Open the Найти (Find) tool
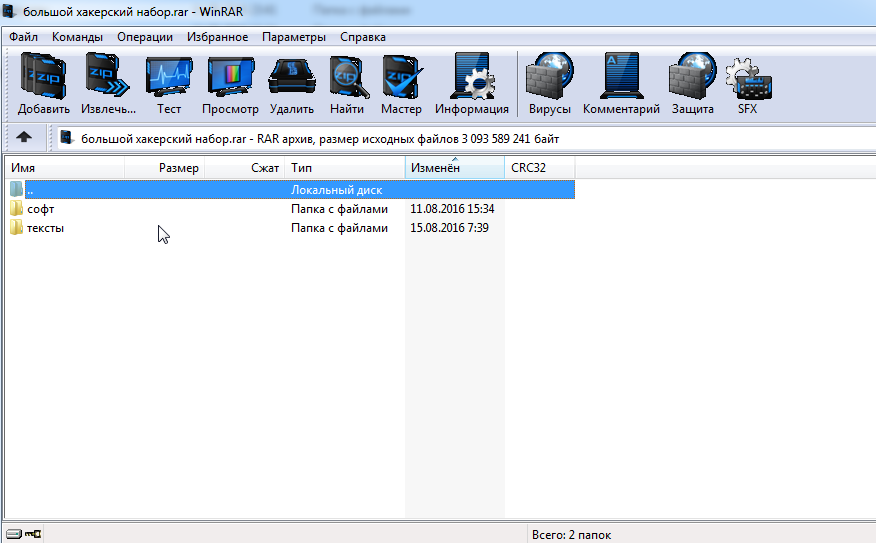876x543 pixels. click(347, 84)
